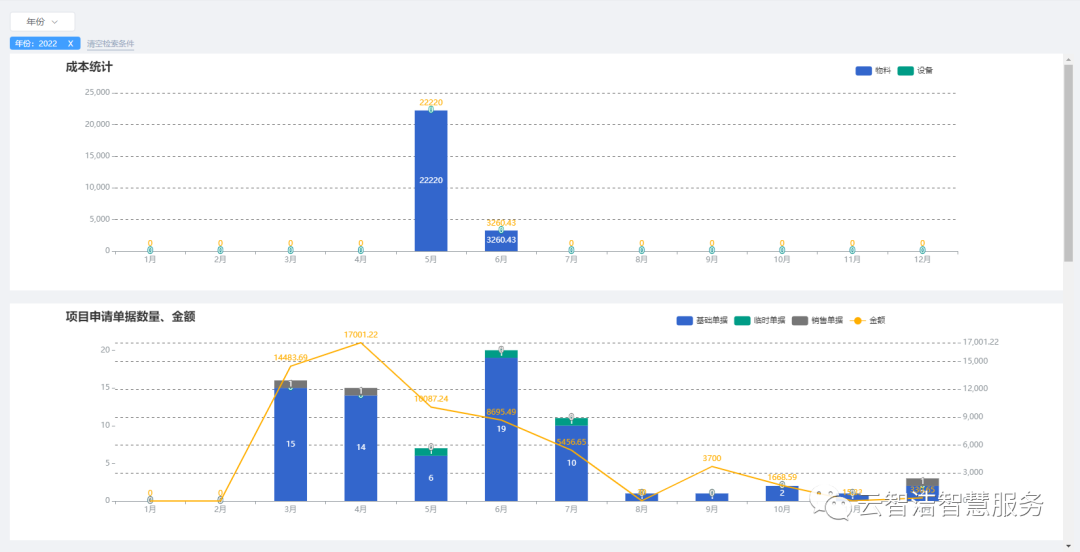Click the May bar labeled 6

pyautogui.click(x=431, y=478)
